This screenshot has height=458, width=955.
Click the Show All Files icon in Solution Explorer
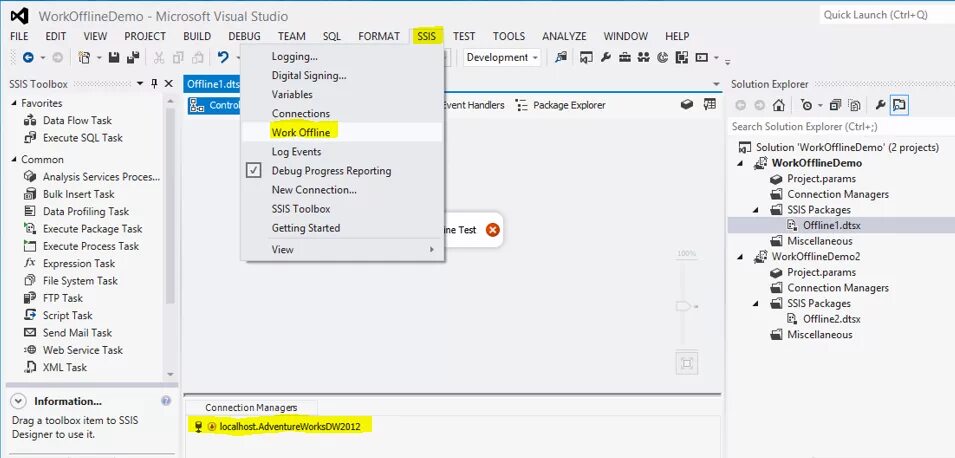pos(854,105)
